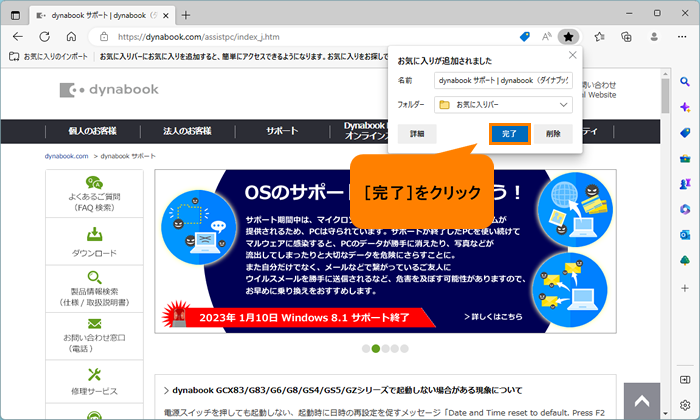This screenshot has width=700, height=420.
Task: Open the 法人のお客様 menu
Action: click(187, 131)
